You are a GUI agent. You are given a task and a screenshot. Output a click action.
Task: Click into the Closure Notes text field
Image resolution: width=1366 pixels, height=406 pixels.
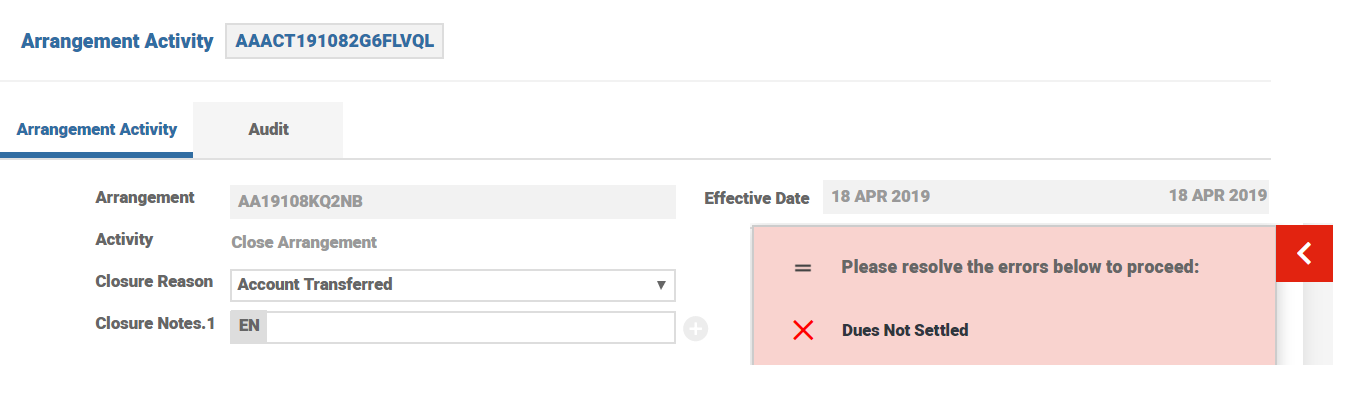470,328
